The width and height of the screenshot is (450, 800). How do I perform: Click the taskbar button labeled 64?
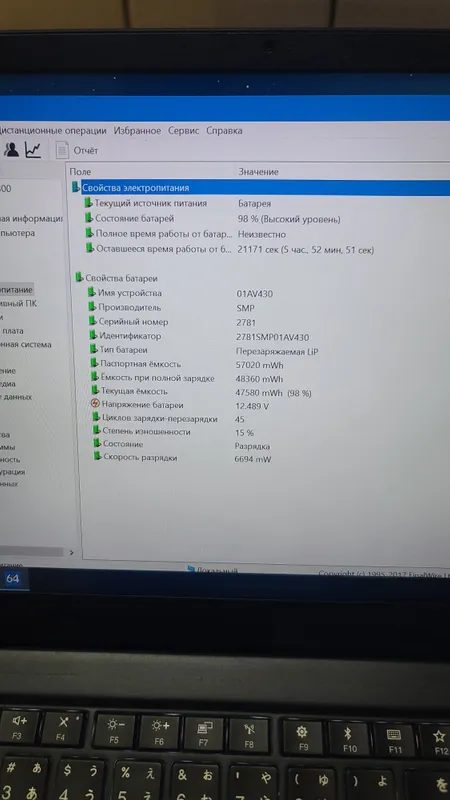(13, 579)
